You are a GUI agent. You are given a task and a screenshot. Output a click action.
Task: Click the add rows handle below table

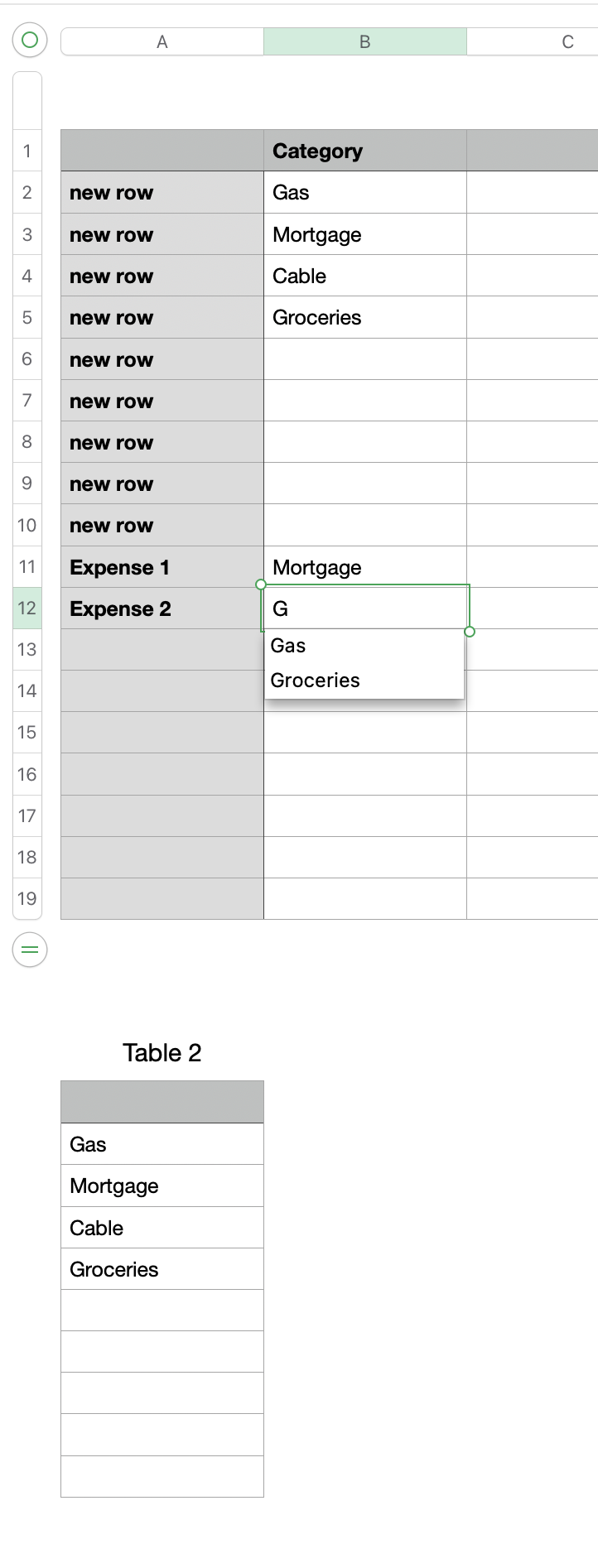[30, 950]
